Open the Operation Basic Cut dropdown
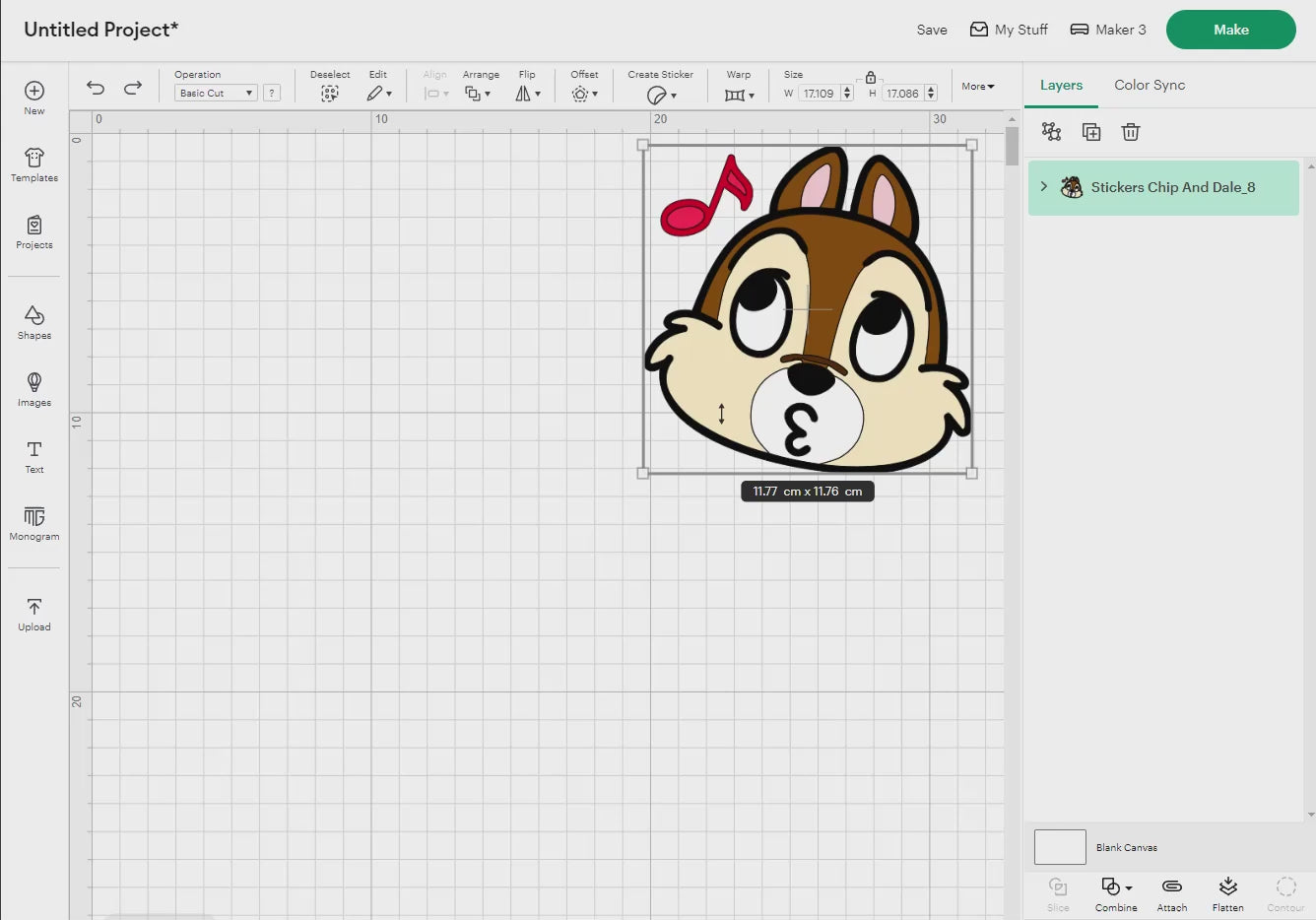The width and height of the screenshot is (1316, 920). pyautogui.click(x=216, y=93)
